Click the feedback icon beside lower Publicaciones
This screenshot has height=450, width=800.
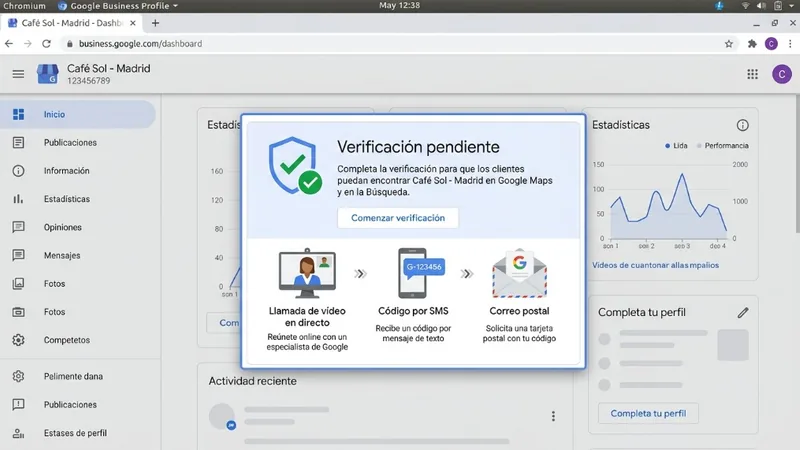click(x=18, y=405)
